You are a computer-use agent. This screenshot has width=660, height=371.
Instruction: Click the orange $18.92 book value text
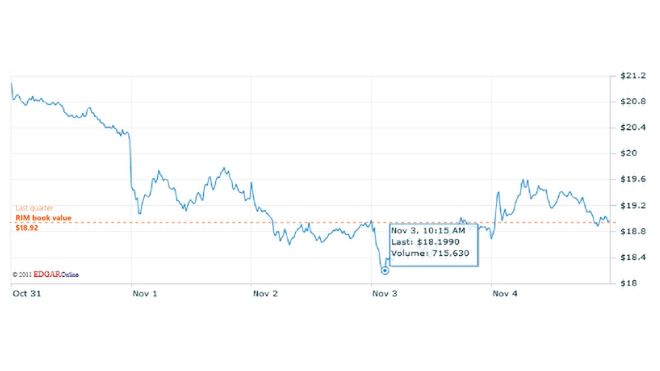(x=27, y=228)
